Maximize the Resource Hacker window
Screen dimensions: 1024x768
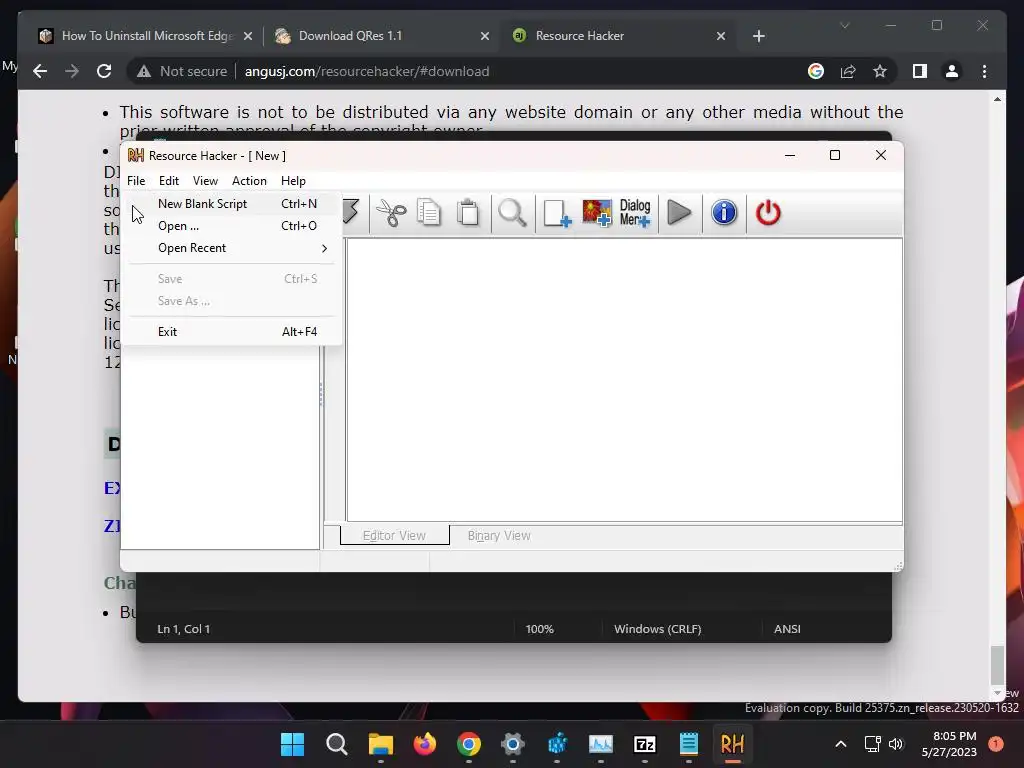pyautogui.click(x=835, y=155)
